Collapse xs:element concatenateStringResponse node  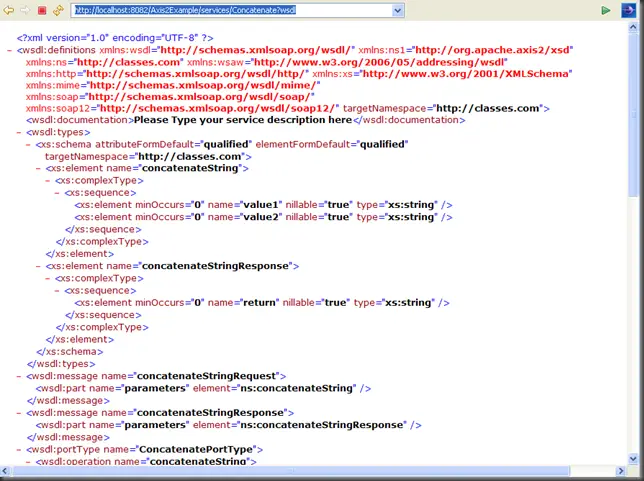[x=38, y=266]
